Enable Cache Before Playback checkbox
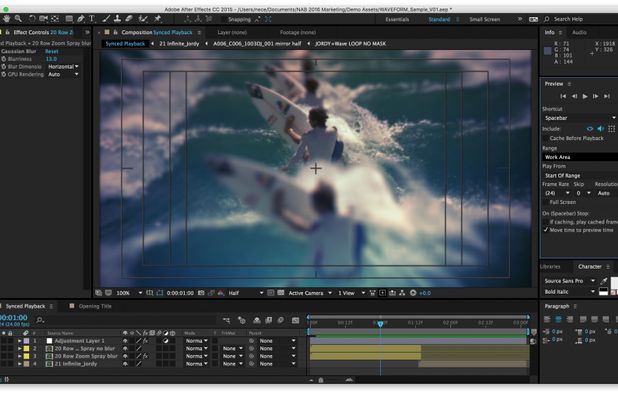Image resolution: width=618 pixels, height=394 pixels. coord(546,138)
